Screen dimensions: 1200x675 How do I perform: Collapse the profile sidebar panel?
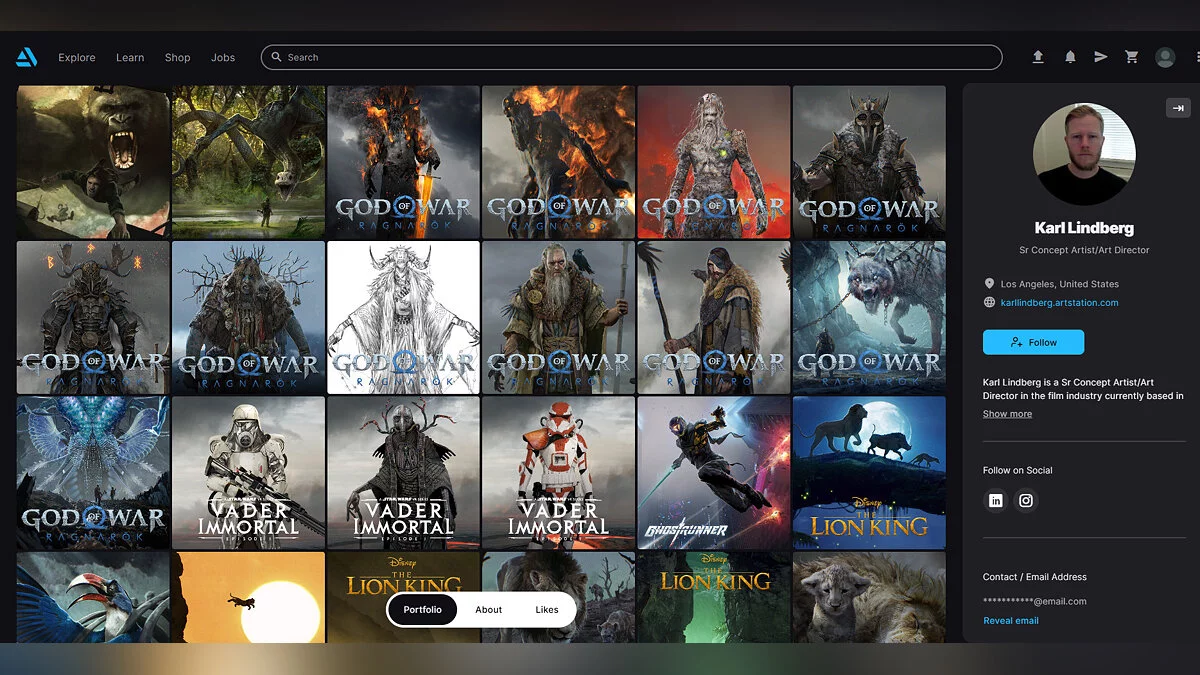[x=1178, y=108]
